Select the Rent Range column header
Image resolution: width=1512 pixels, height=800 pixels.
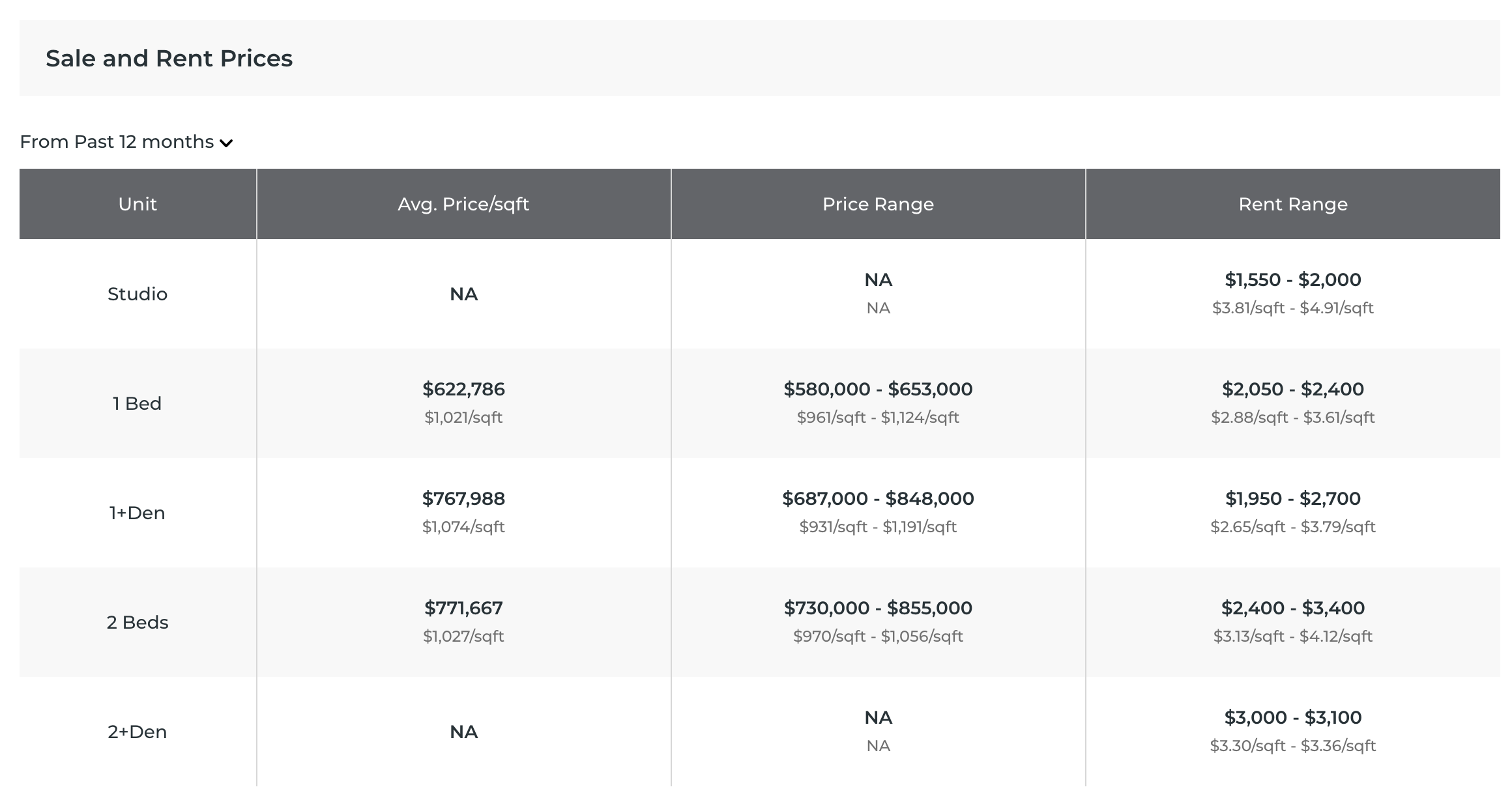[1292, 205]
